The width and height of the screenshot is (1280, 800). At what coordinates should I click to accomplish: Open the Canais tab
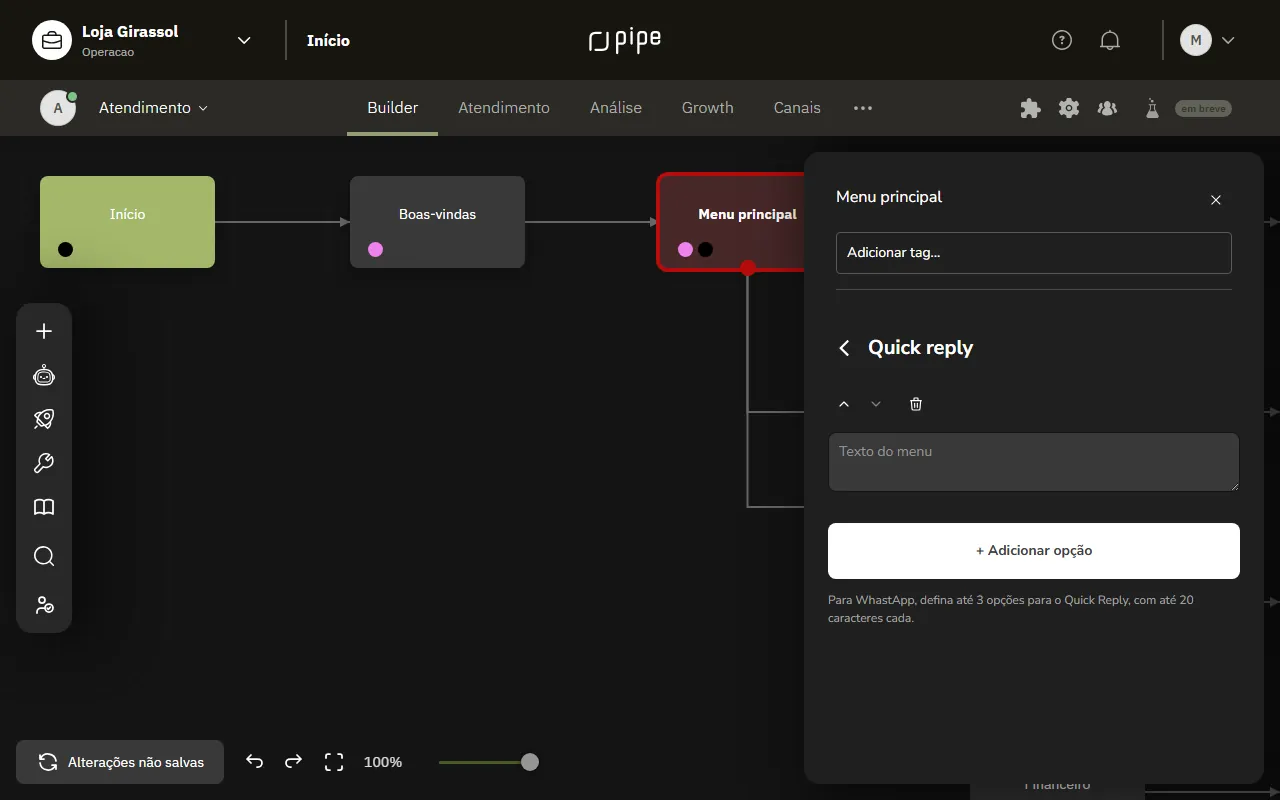click(797, 108)
